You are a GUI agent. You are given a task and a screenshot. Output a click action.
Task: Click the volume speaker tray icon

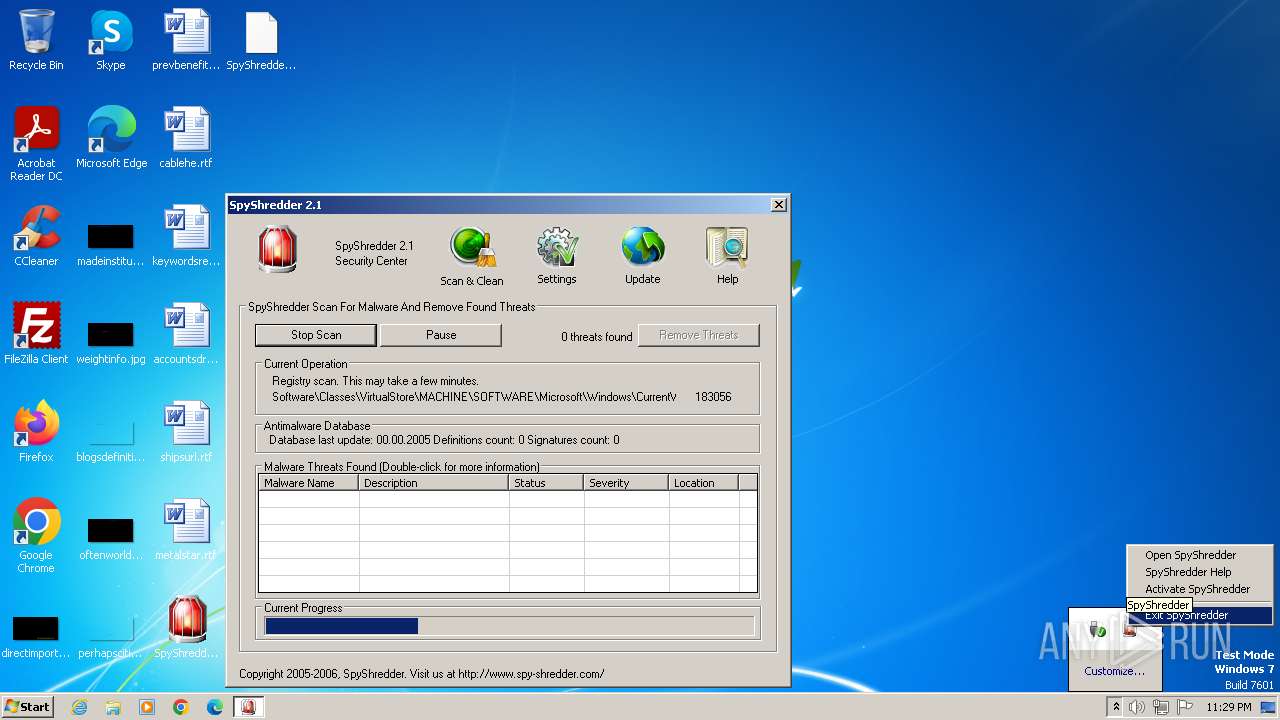coord(1137,707)
